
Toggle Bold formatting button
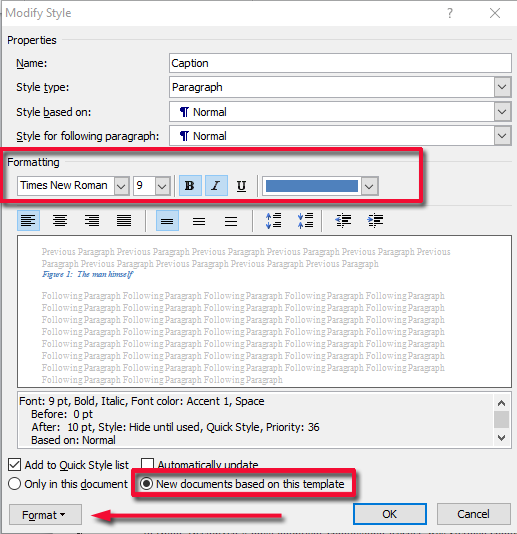click(x=190, y=186)
